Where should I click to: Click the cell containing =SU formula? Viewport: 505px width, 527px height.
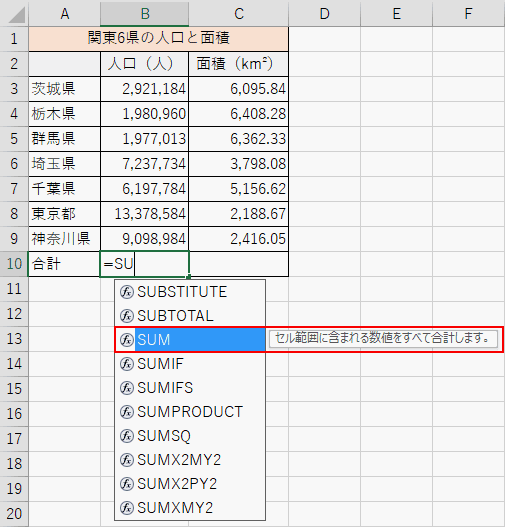(144, 264)
